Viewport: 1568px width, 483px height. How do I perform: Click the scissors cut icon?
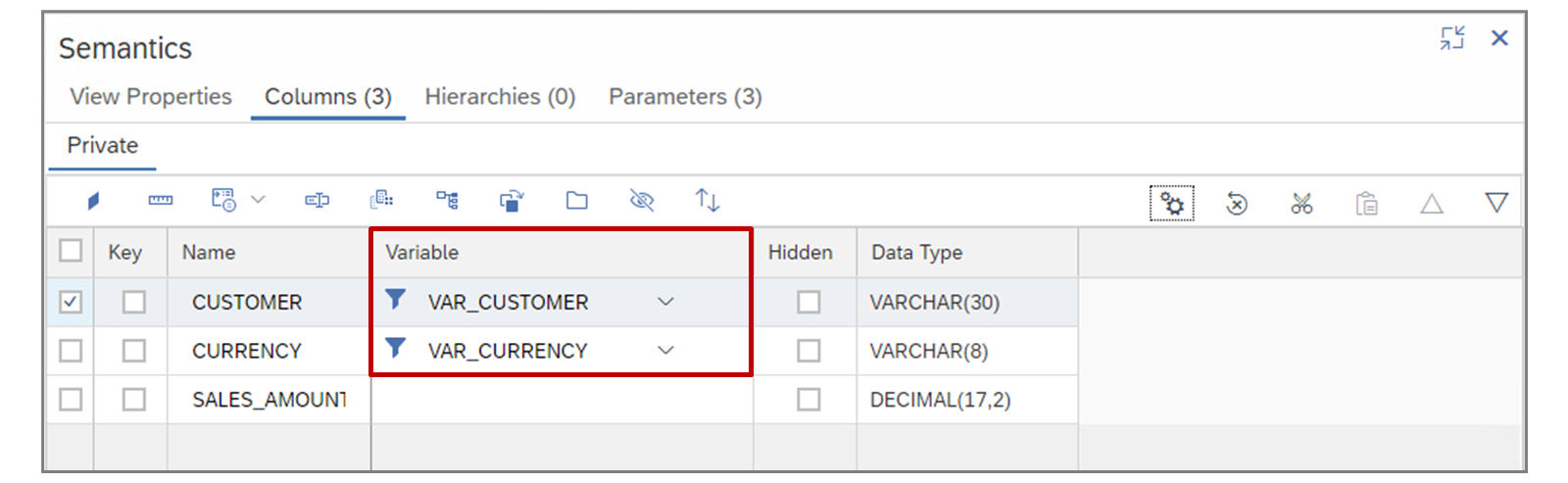point(1301,204)
